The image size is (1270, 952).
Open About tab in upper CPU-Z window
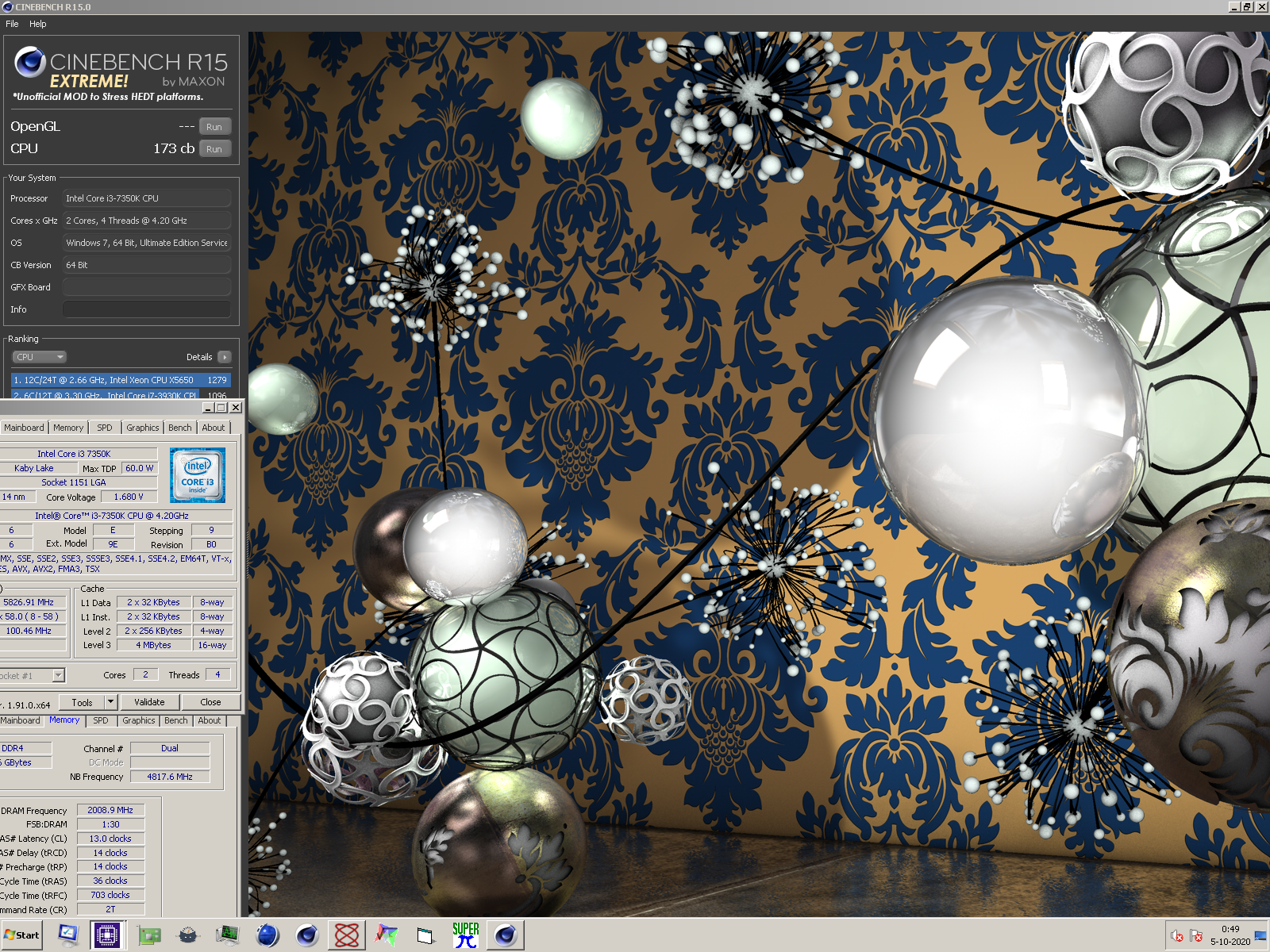214,428
